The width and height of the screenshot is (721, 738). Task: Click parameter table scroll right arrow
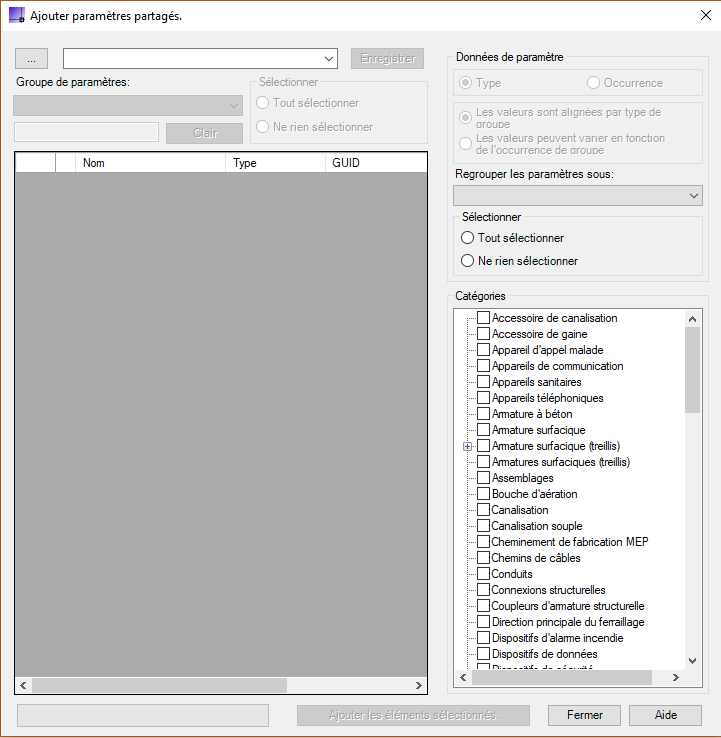(x=419, y=685)
